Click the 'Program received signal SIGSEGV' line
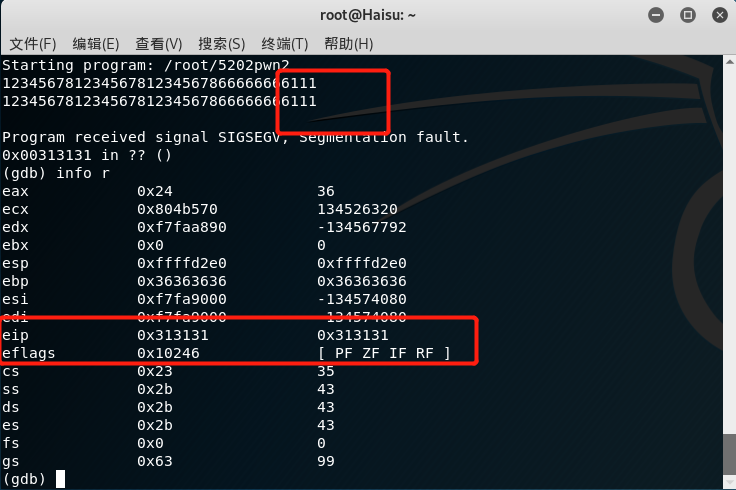 pos(235,137)
